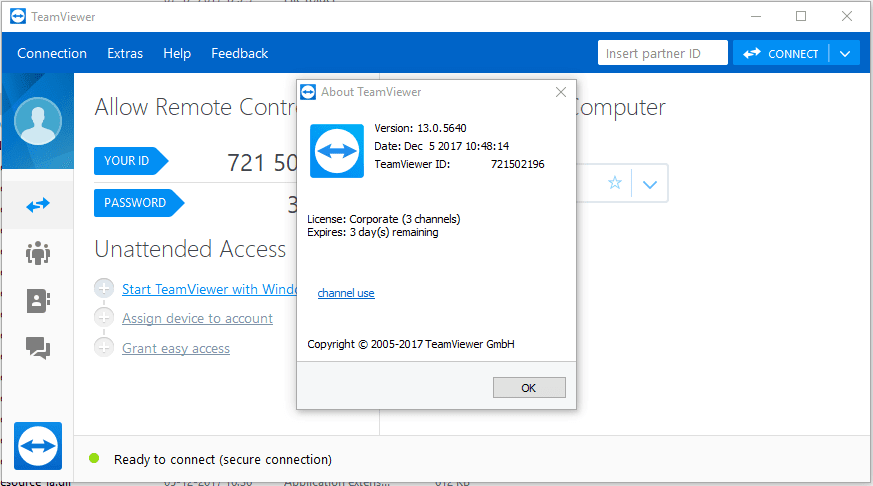Click the TeamViewer title bar icon
This screenshot has height=486, width=873.
pos(18,17)
